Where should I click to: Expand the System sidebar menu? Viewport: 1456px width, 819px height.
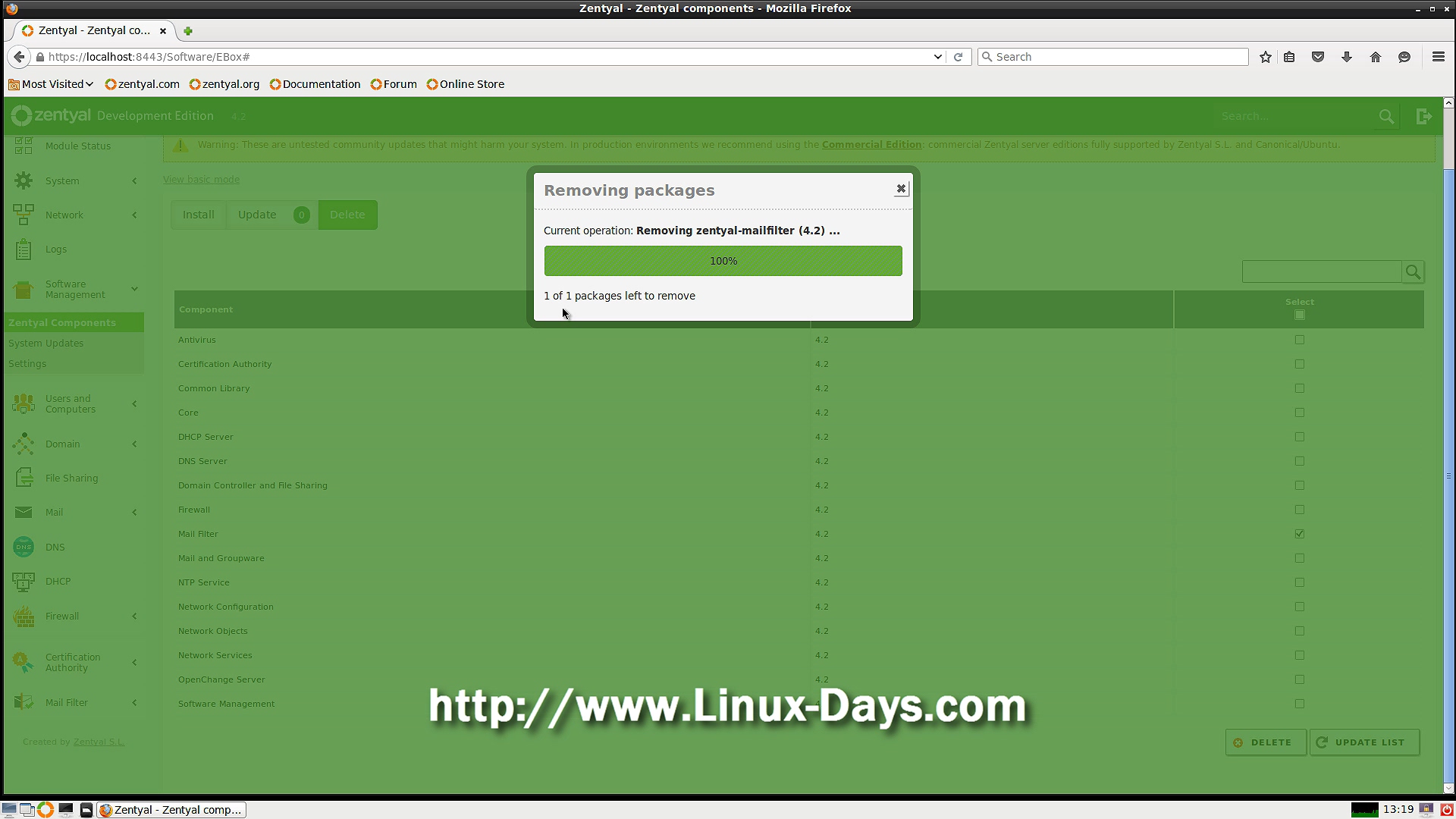(x=134, y=180)
